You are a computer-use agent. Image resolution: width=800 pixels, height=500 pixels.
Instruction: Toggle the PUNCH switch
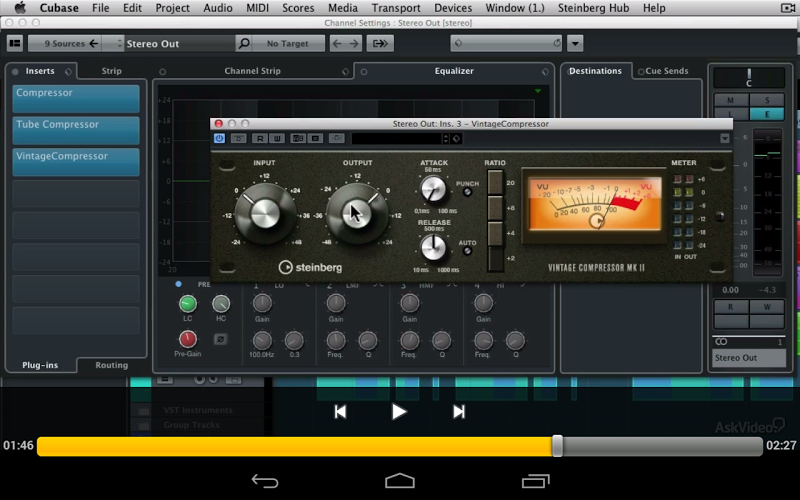467,192
